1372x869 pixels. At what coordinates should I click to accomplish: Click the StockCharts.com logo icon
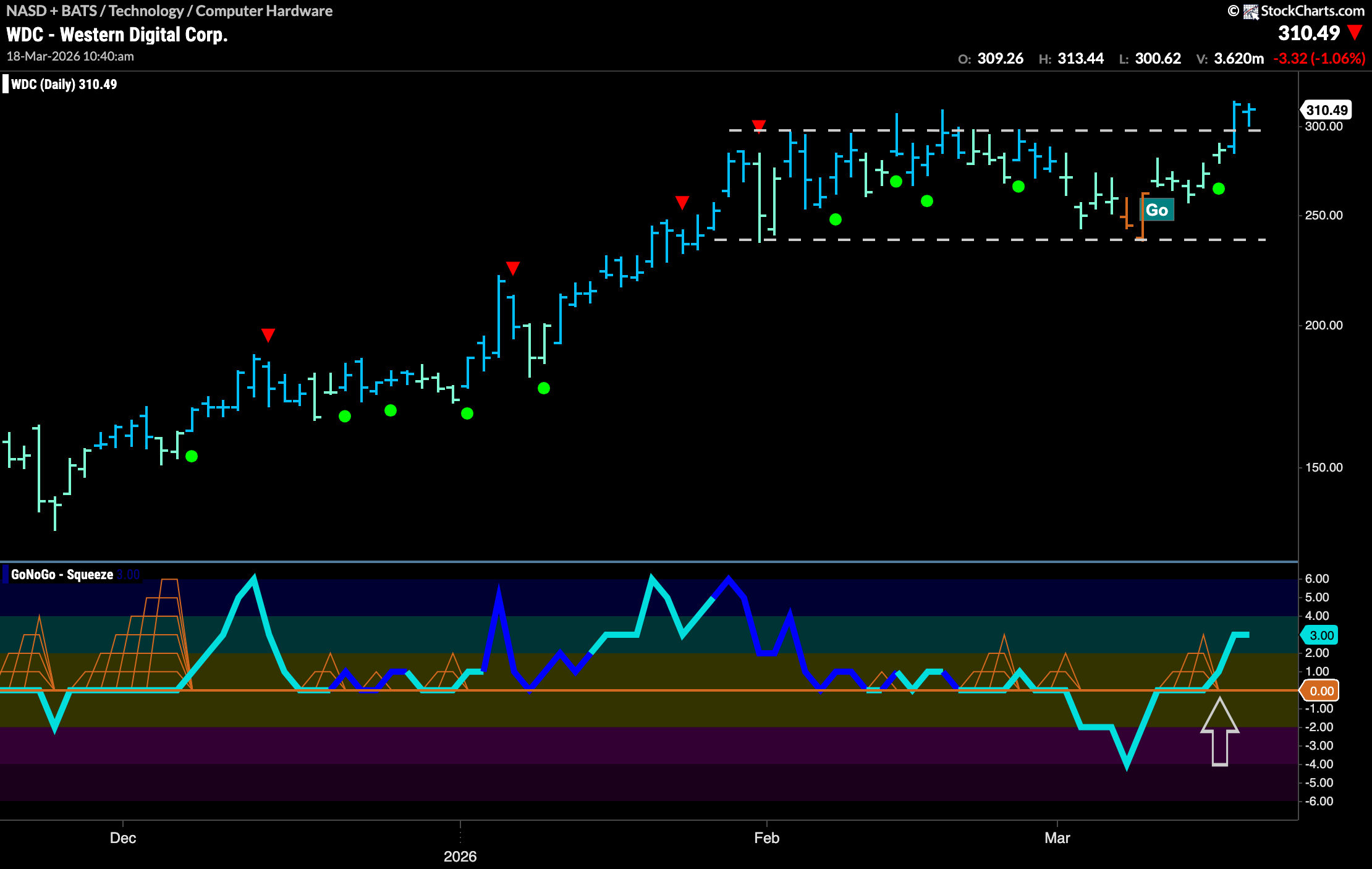pos(1251,11)
